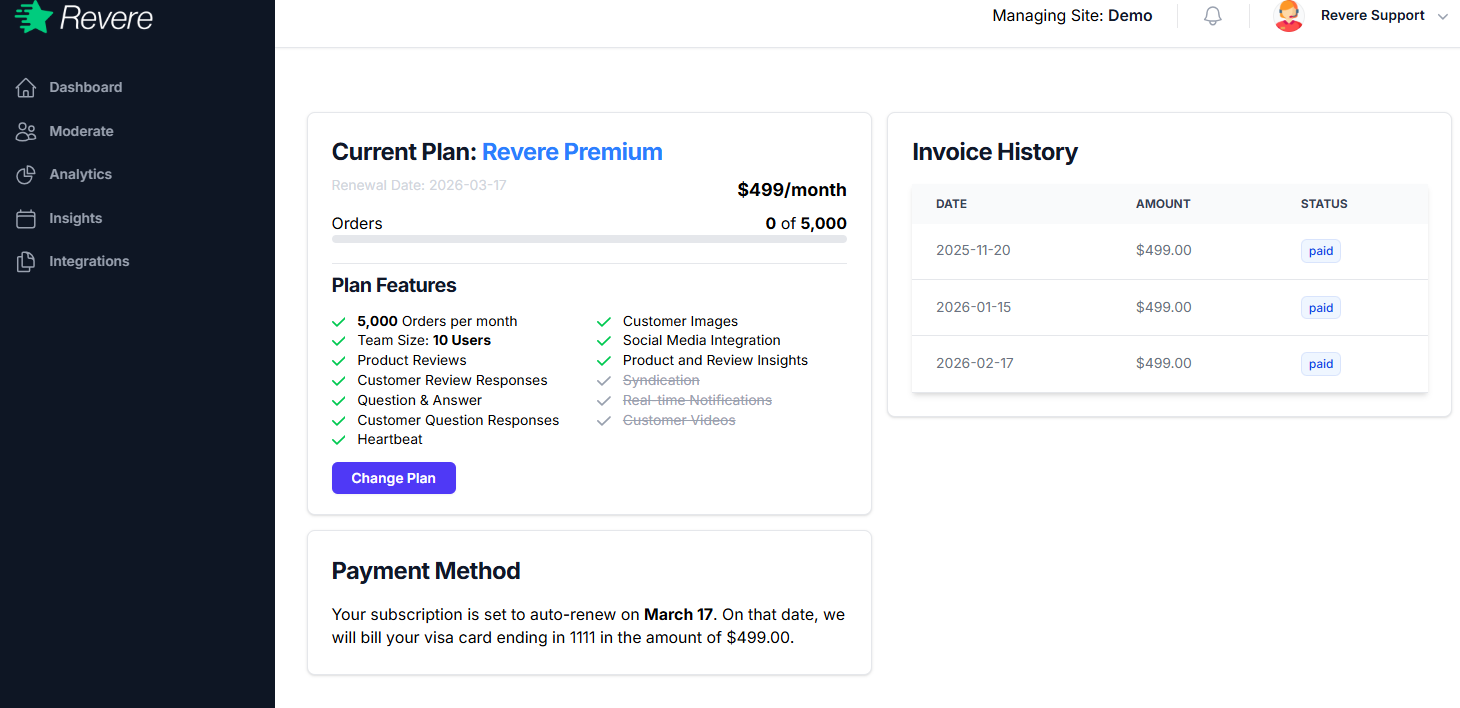Viewport: 1460px width, 708px height.
Task: Open the notifications bell
Action: (1212, 16)
